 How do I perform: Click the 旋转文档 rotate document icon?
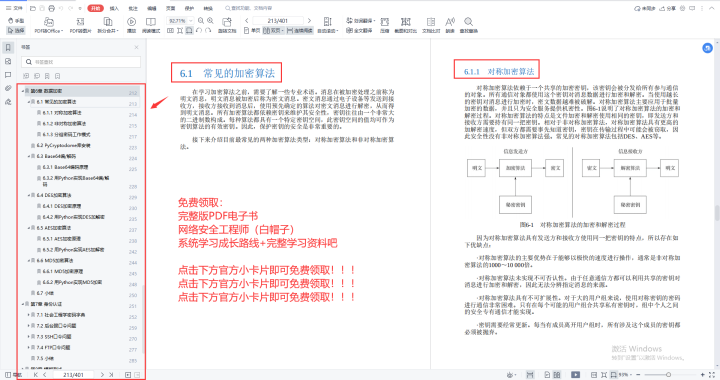click(x=227, y=25)
